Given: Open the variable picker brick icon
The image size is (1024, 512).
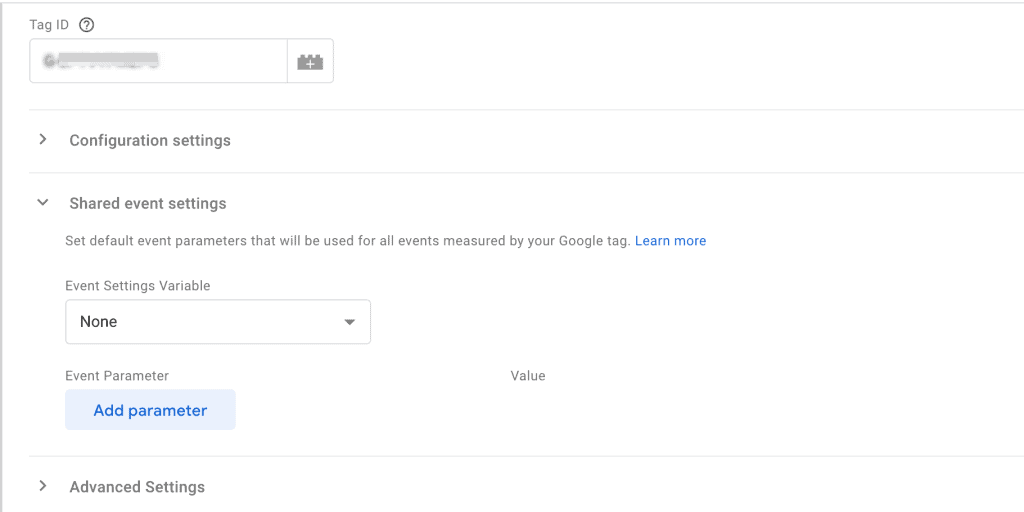Looking at the screenshot, I should [x=310, y=62].
